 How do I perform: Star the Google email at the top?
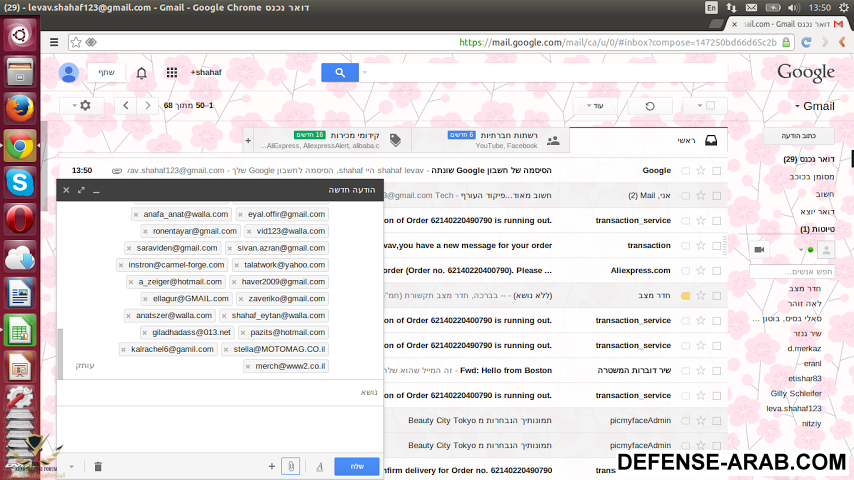tap(700, 171)
